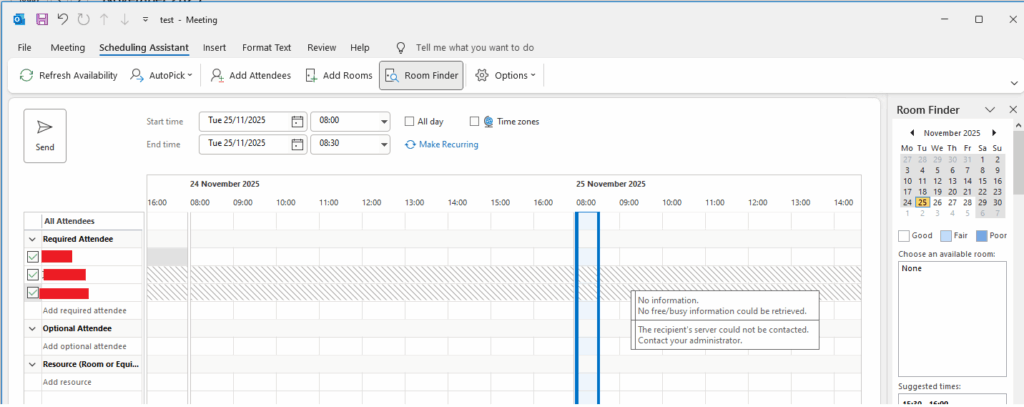Switch to the Format Text tab

(x=266, y=47)
